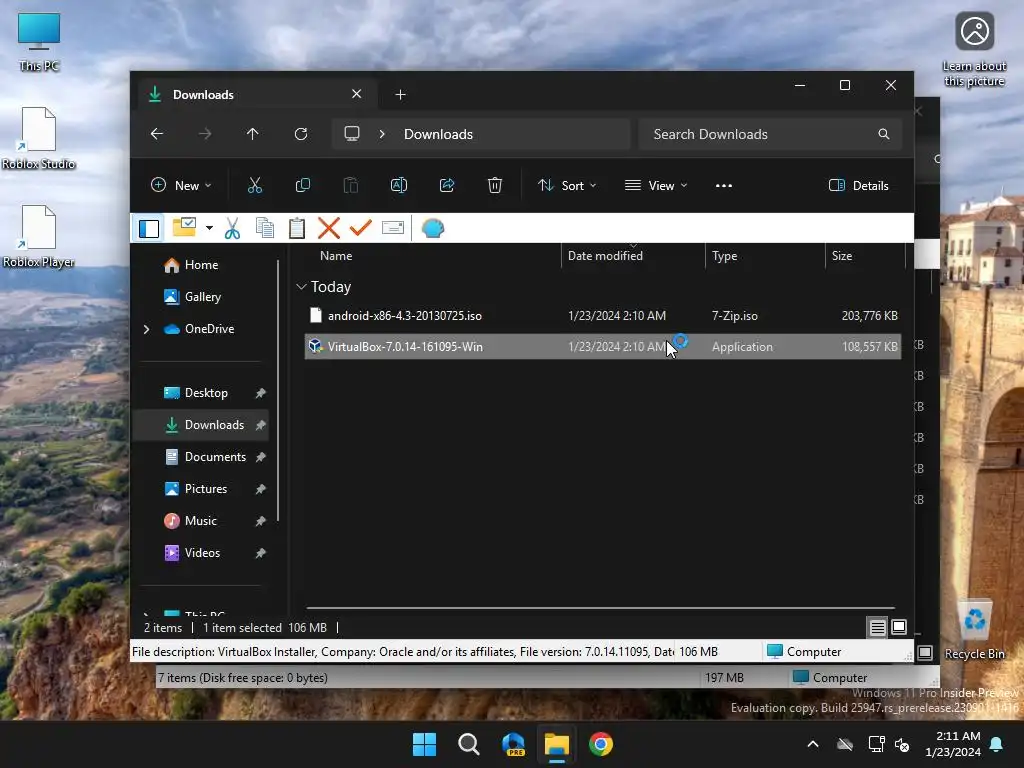Click the Search Downloads field
Viewport: 1024px width, 768px height.
tap(770, 134)
